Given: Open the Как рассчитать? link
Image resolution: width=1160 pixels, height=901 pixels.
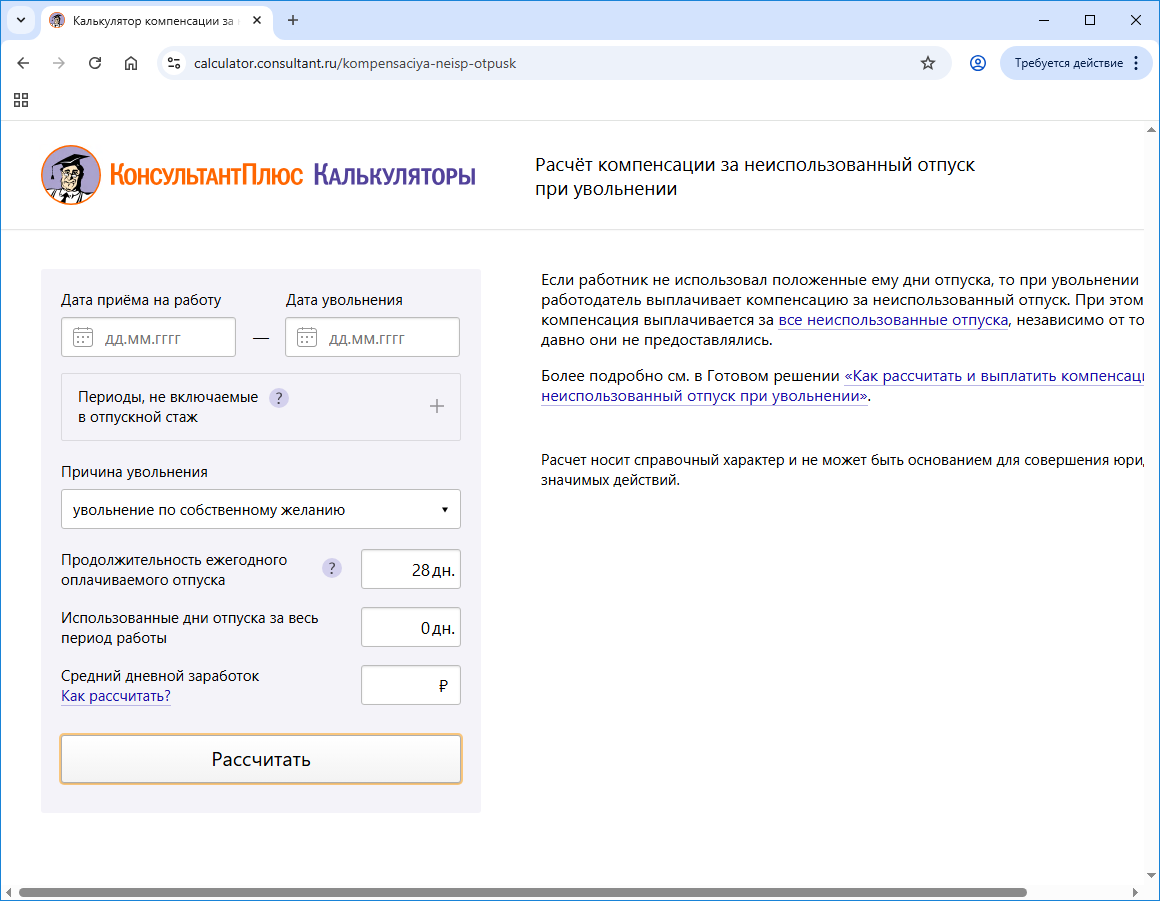Looking at the screenshot, I should click(116, 696).
